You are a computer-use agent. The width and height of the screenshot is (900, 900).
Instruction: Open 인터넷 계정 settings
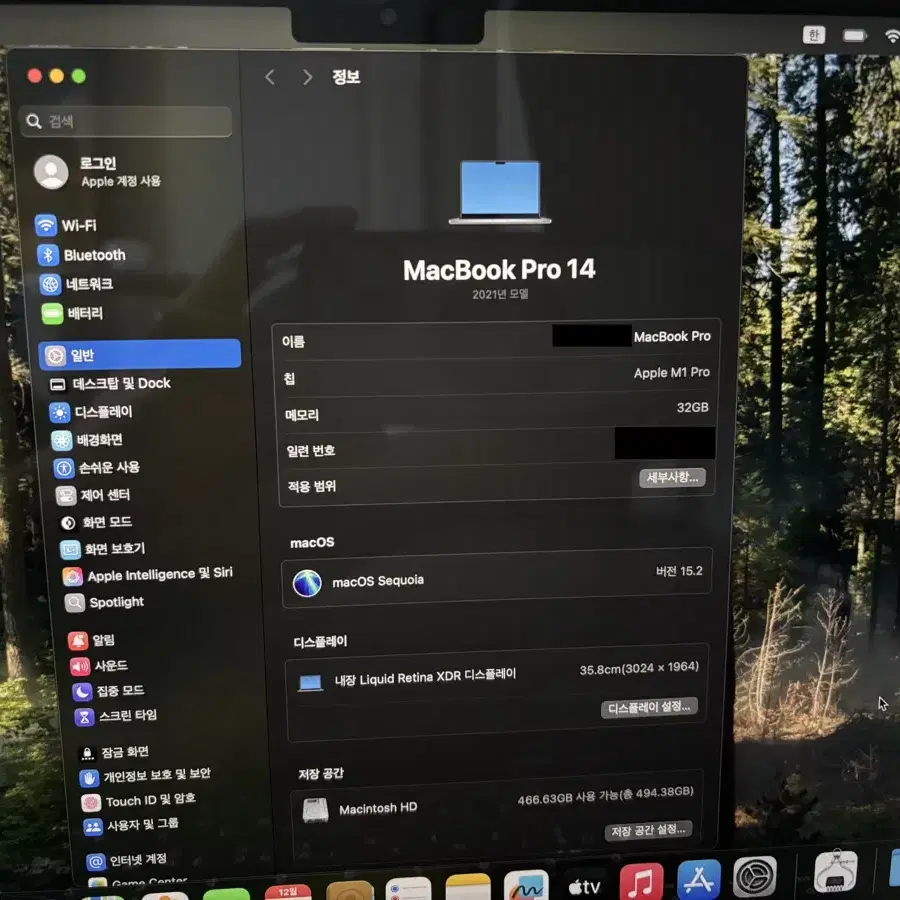coord(127,859)
